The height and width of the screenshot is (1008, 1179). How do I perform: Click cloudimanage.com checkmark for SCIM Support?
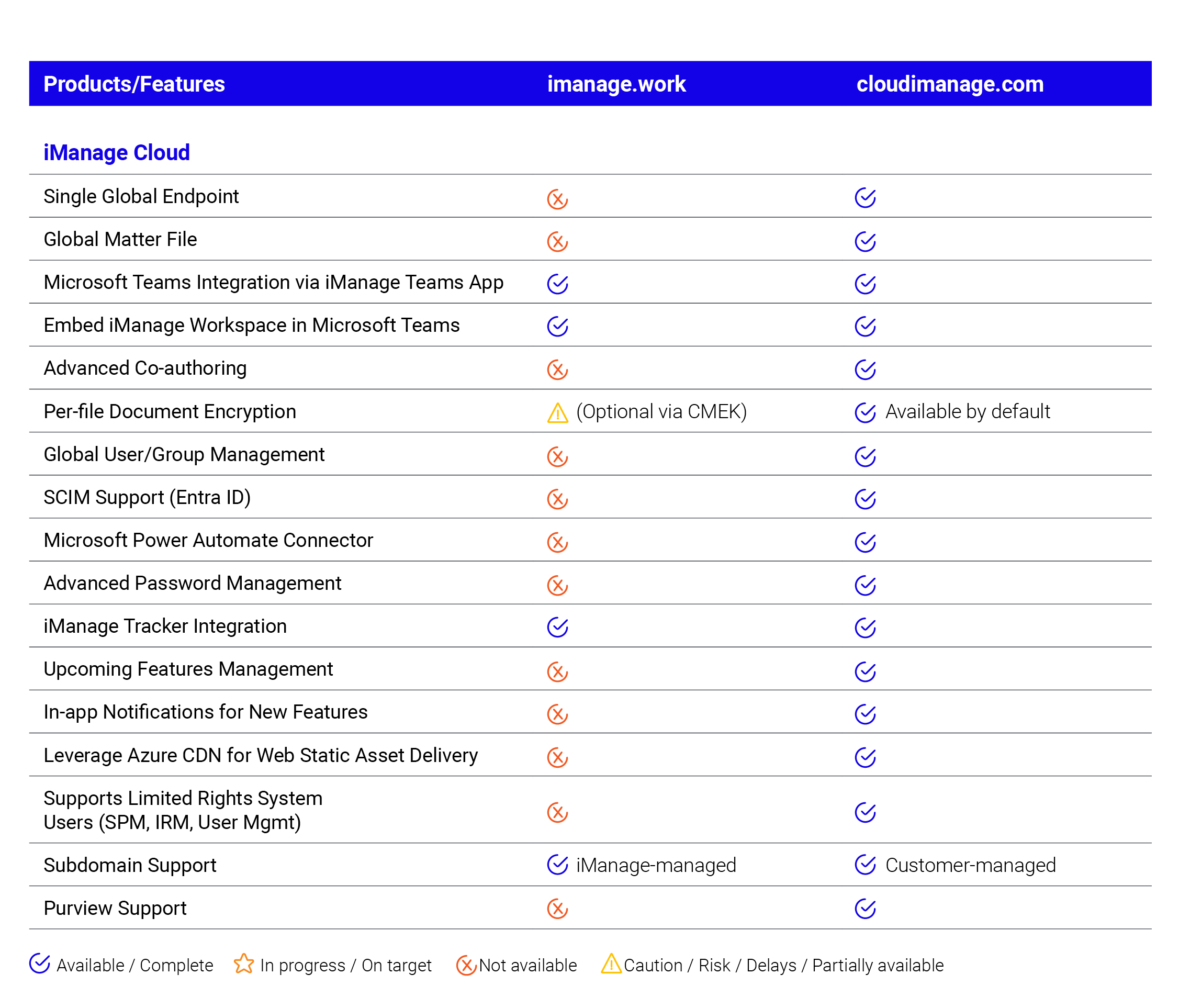pos(864,499)
